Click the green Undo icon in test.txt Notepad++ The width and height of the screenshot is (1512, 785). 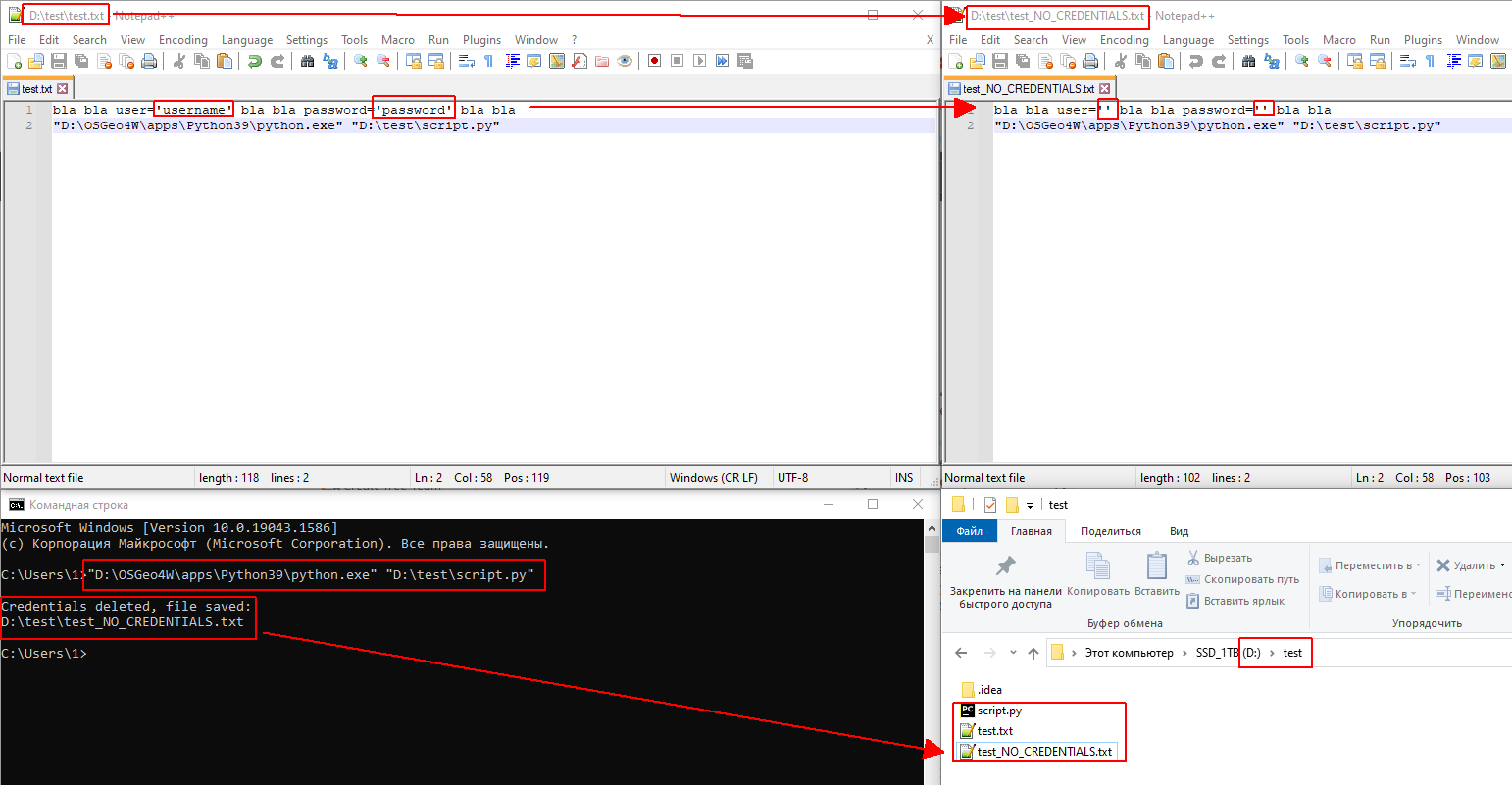254,61
